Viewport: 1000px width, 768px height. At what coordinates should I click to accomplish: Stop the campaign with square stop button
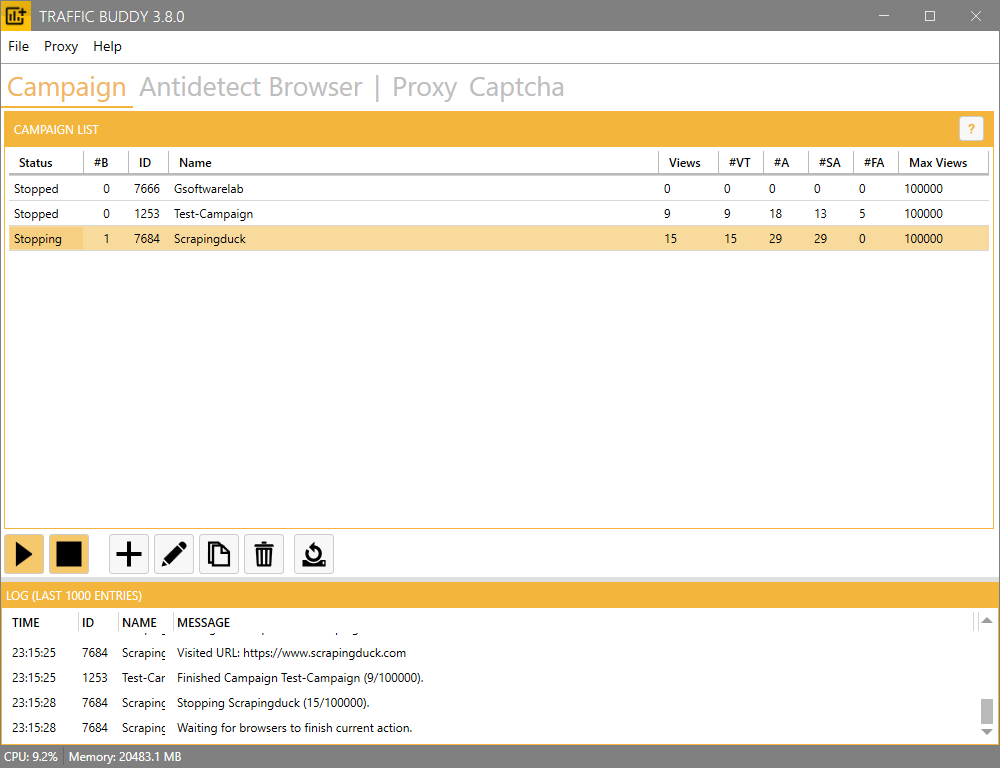[69, 554]
